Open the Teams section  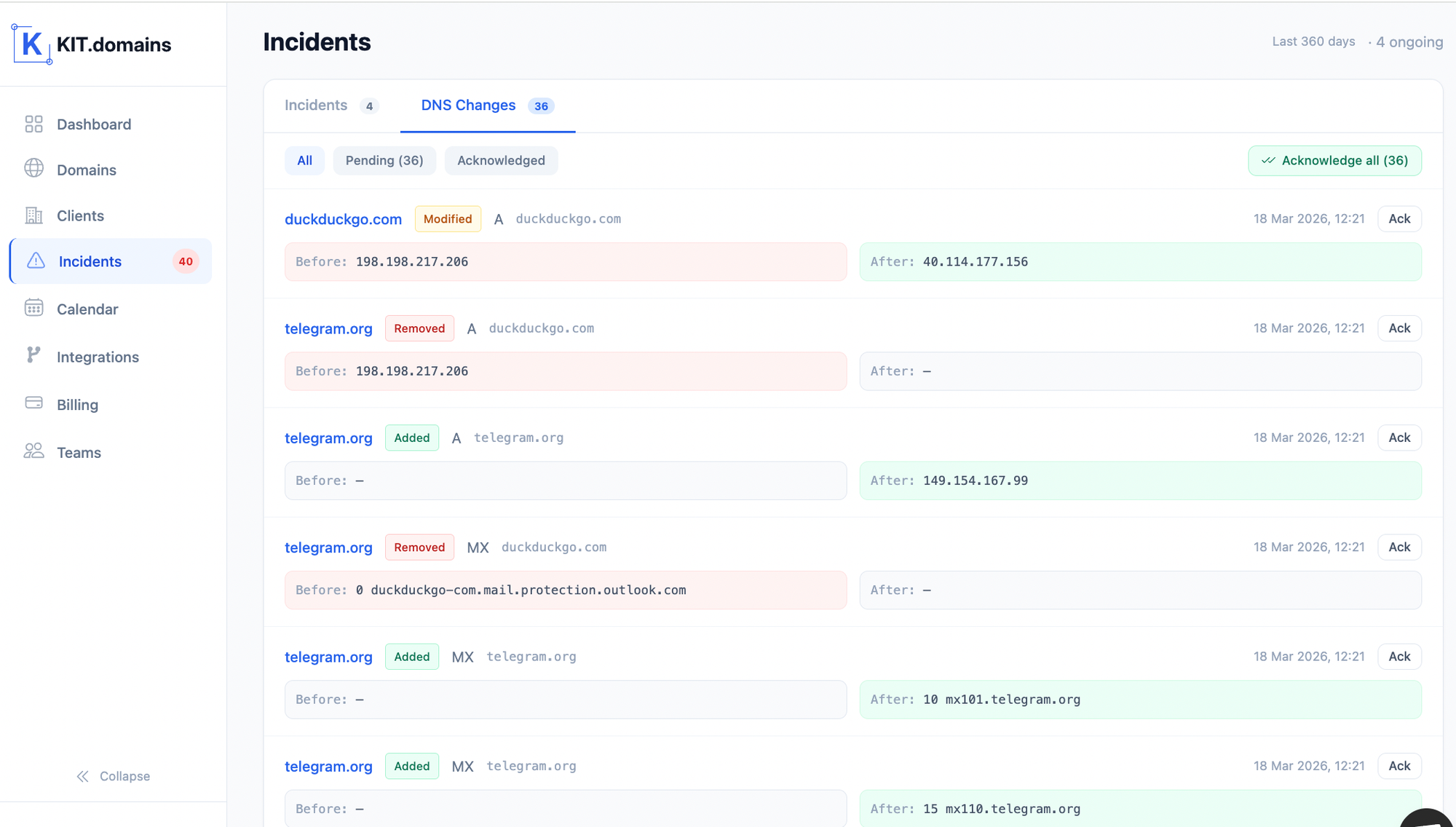click(x=78, y=452)
